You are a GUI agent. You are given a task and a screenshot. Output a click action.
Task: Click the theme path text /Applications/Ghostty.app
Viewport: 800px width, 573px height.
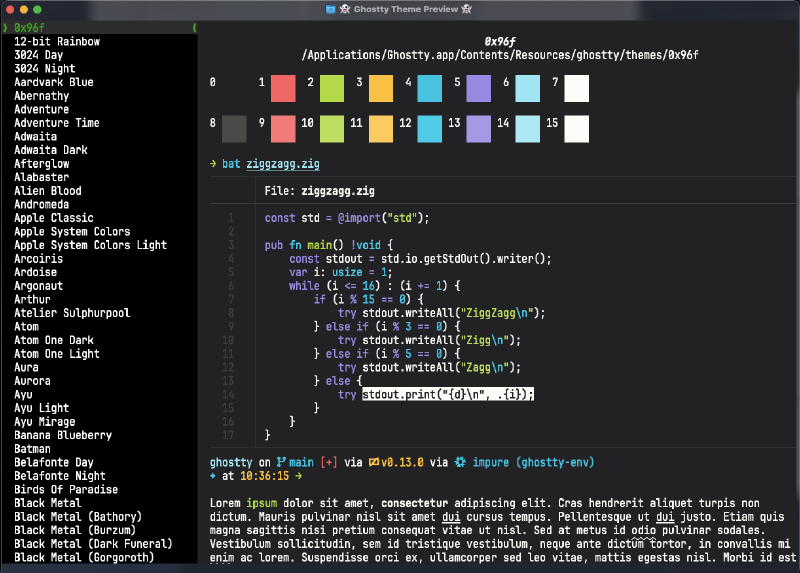500,55
